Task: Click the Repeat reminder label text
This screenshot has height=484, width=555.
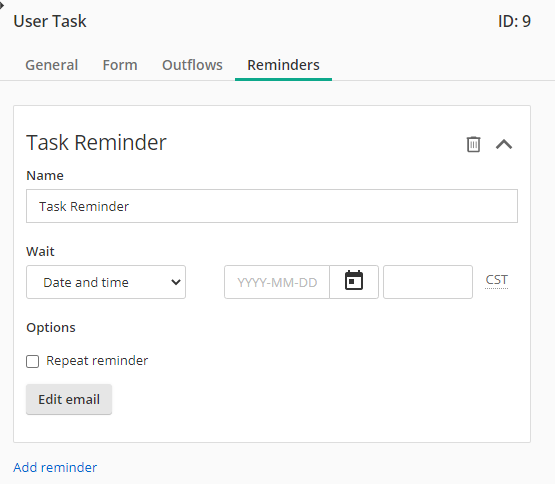Action: coord(97,361)
